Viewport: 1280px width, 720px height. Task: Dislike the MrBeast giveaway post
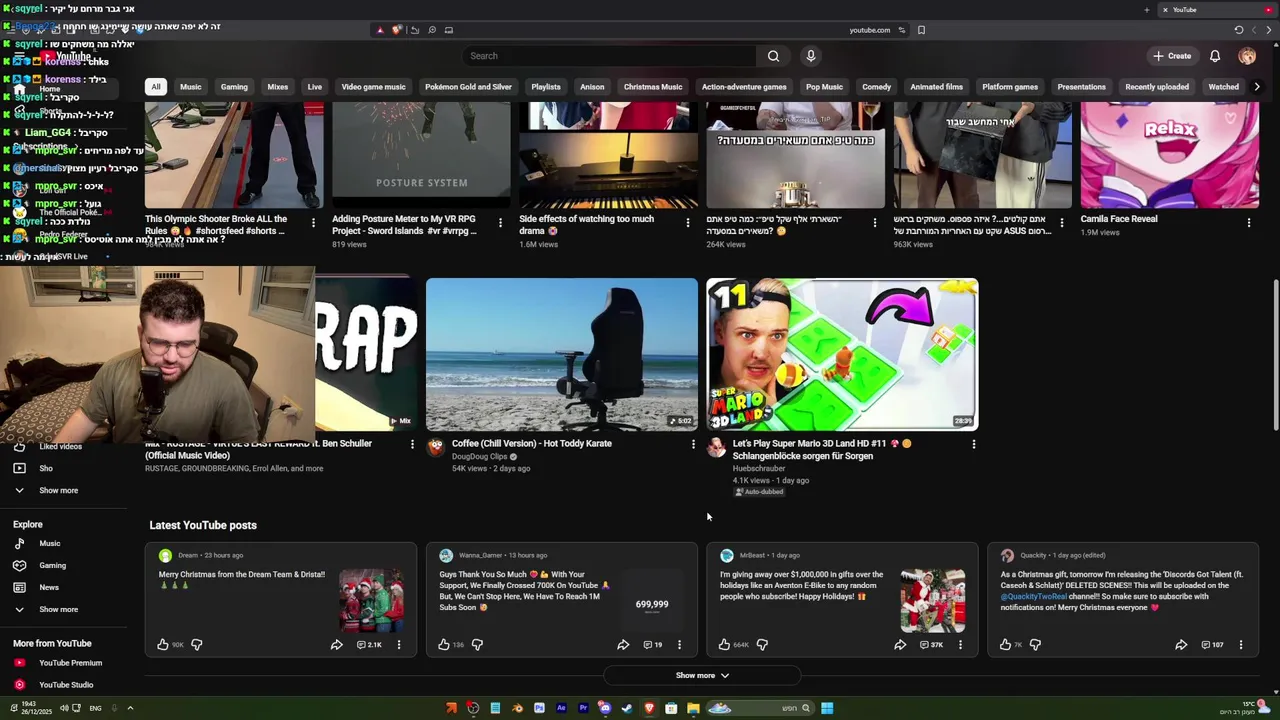click(x=762, y=645)
